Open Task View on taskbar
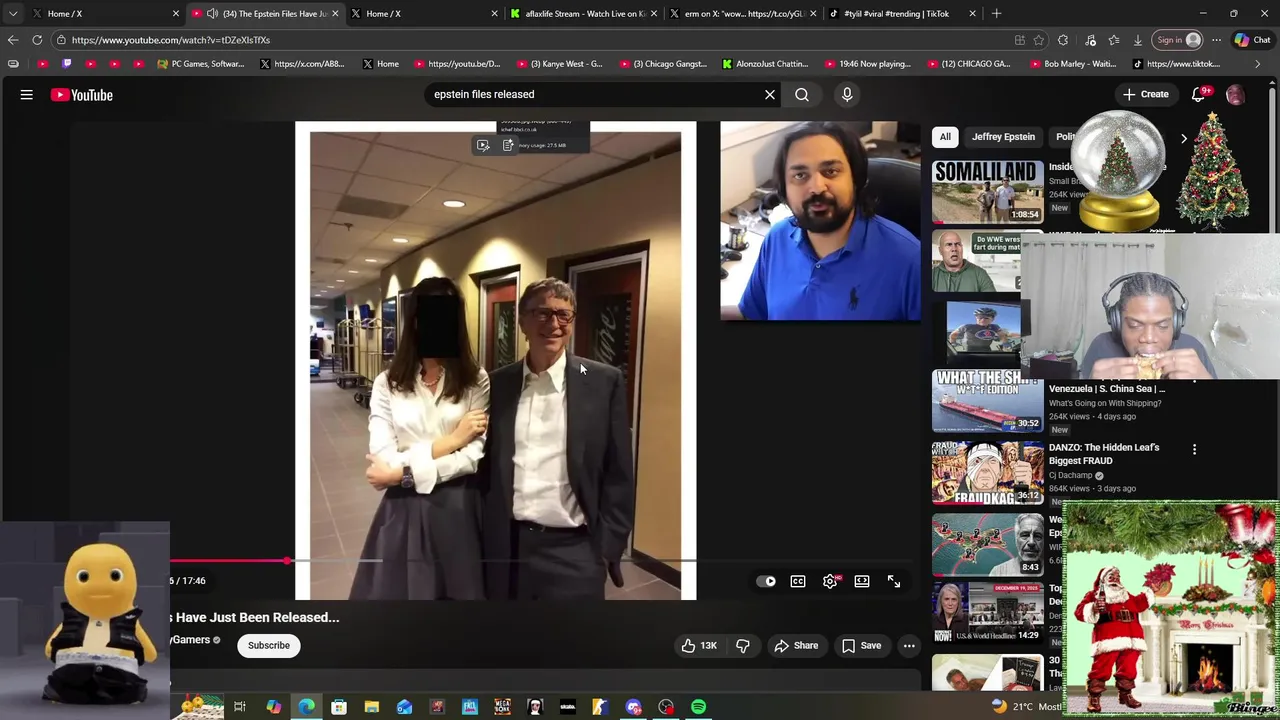The height and width of the screenshot is (720, 1280). (240, 707)
